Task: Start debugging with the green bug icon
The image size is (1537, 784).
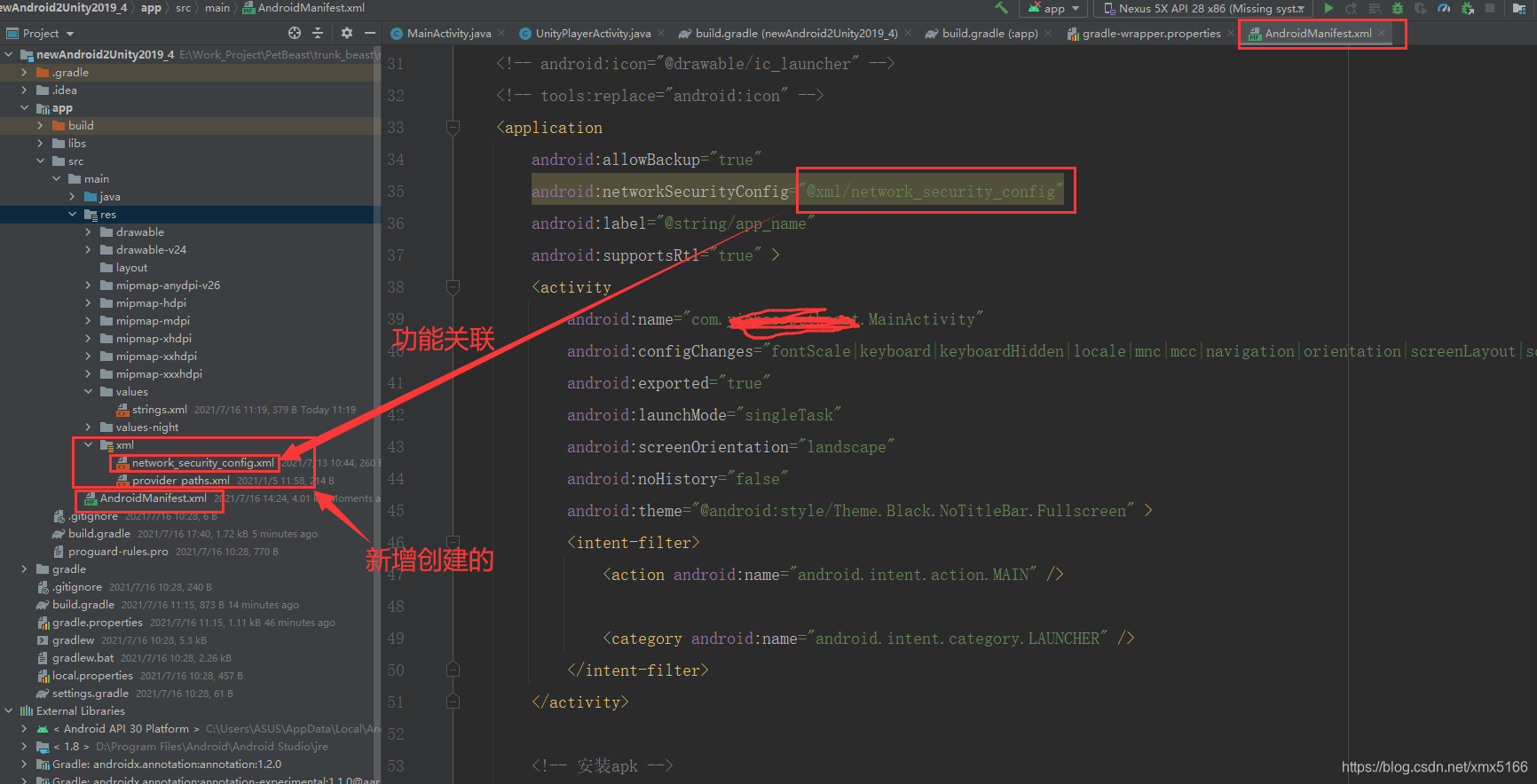Action: click(x=1398, y=8)
